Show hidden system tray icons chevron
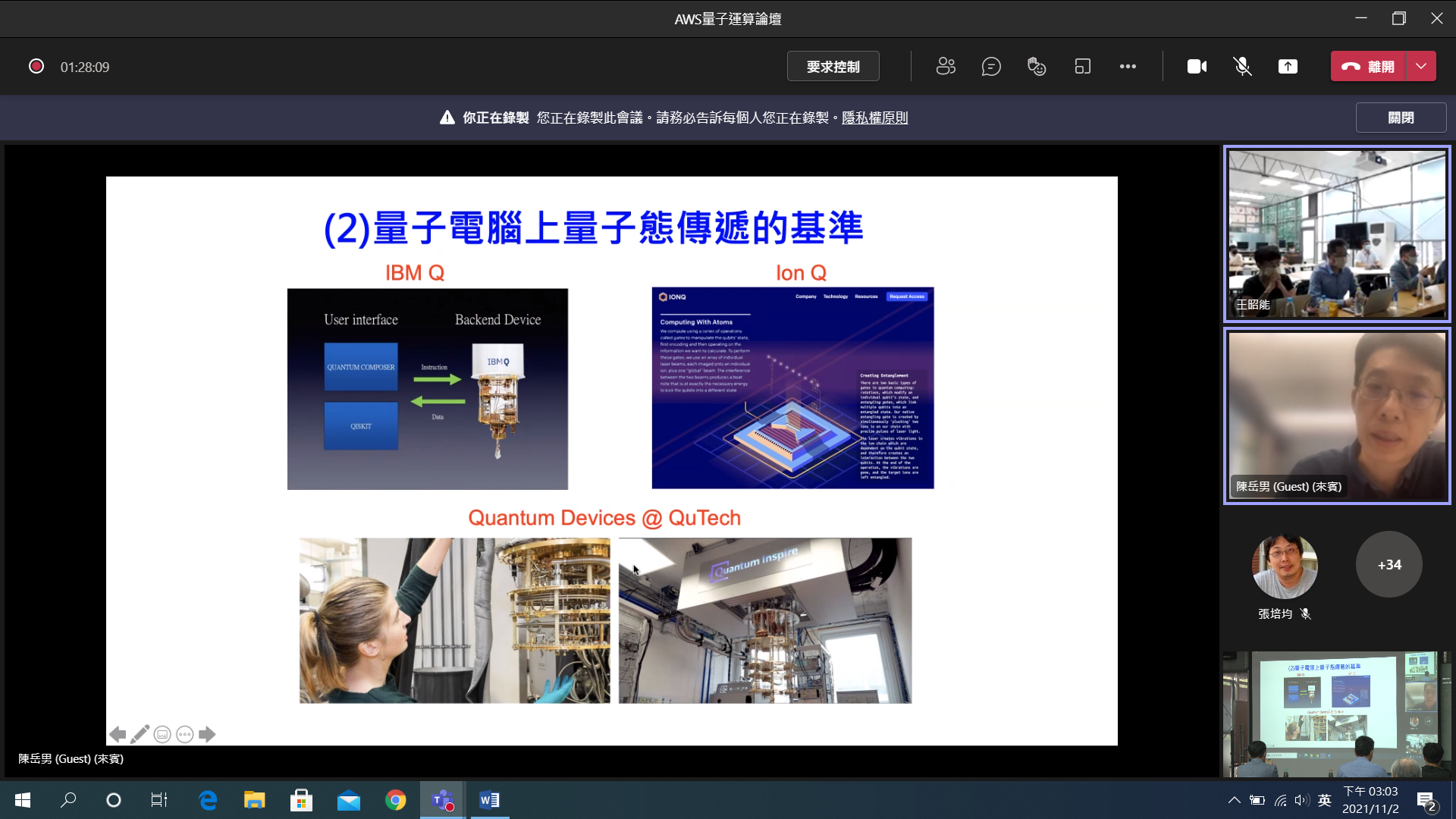 pyautogui.click(x=1234, y=800)
